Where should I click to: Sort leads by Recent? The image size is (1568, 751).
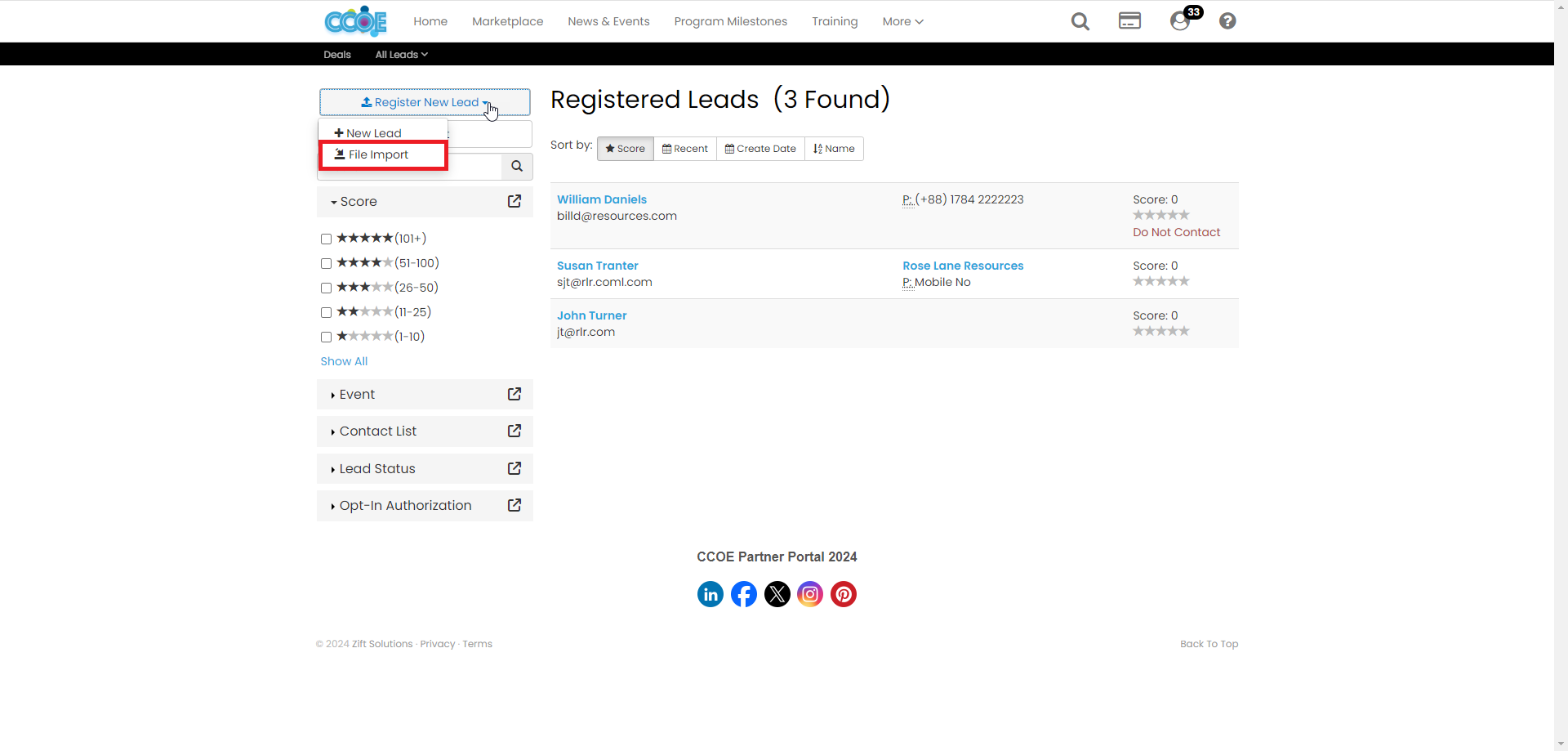685,149
